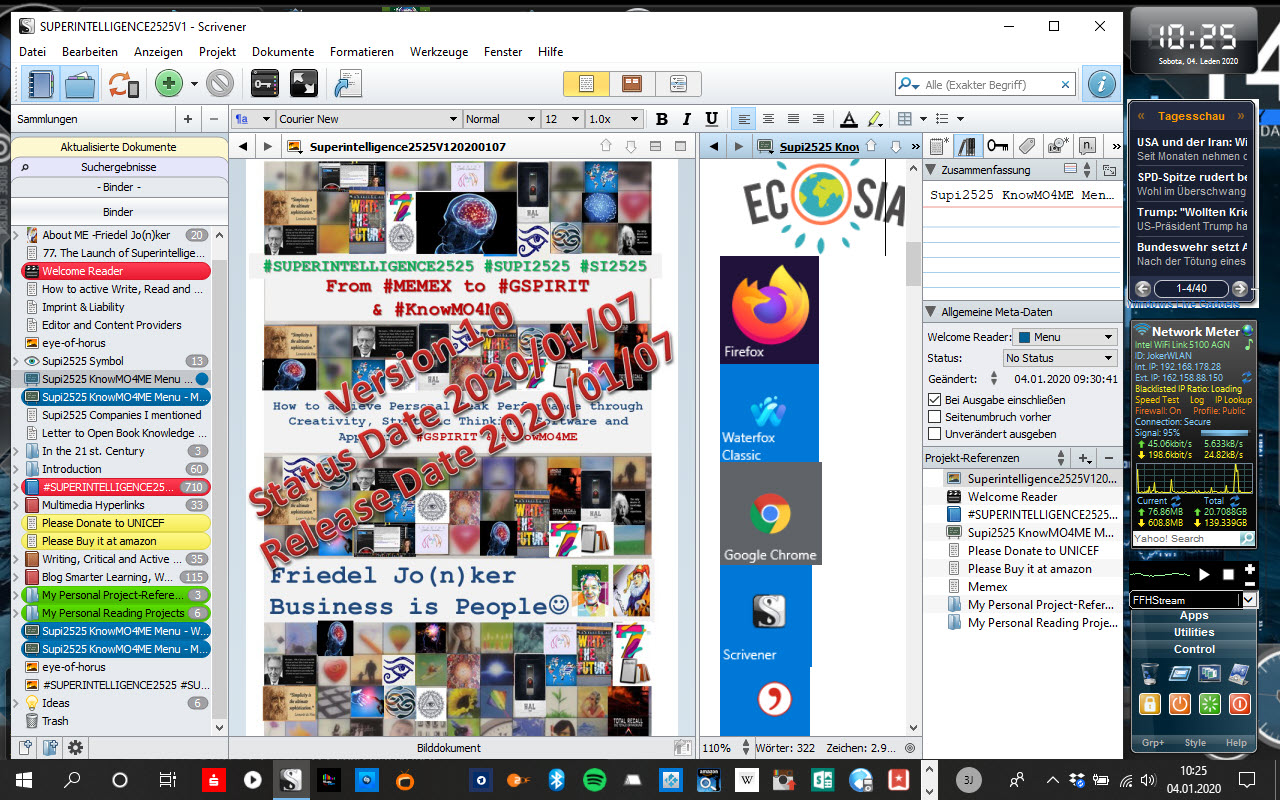Check 'Unverändert ausgeben' option
This screenshot has height=800, width=1280.
pos(935,434)
